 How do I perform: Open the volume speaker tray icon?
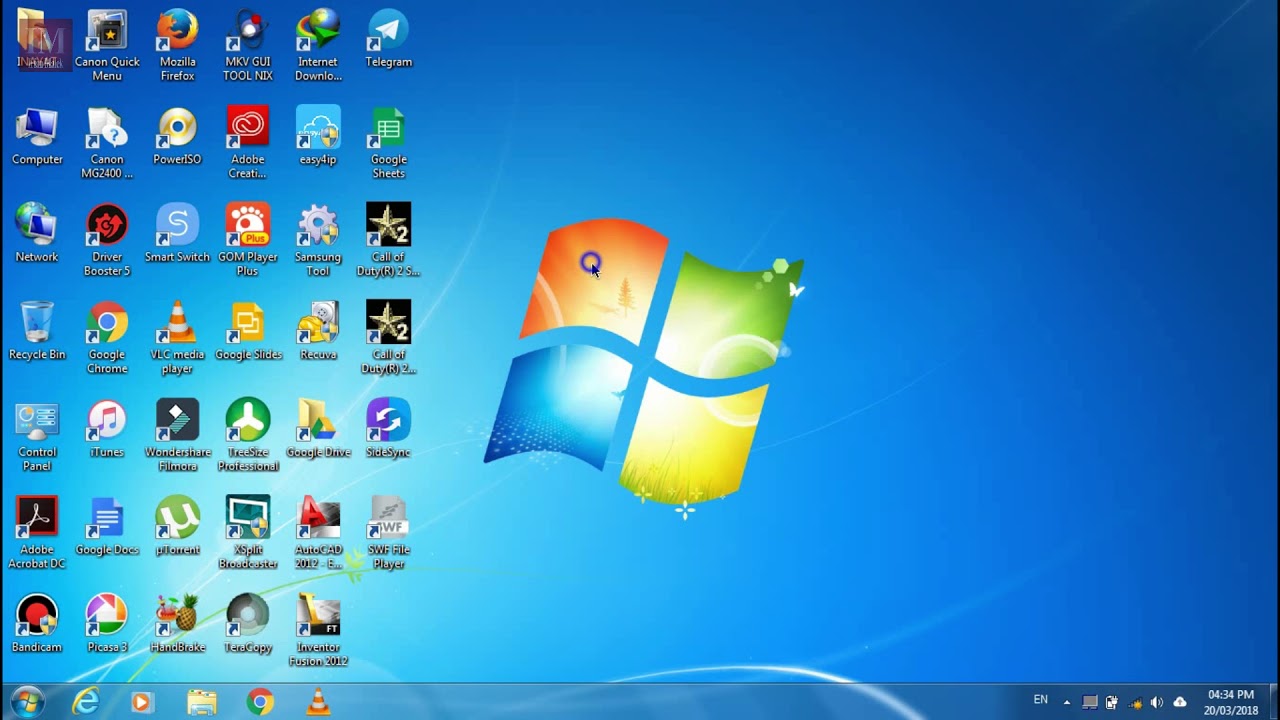(1157, 703)
